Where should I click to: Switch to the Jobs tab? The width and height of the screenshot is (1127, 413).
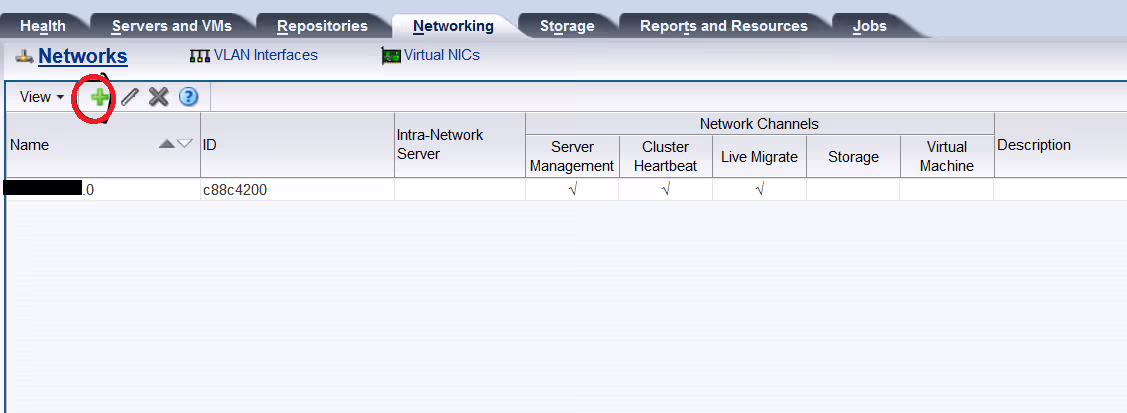[869, 26]
